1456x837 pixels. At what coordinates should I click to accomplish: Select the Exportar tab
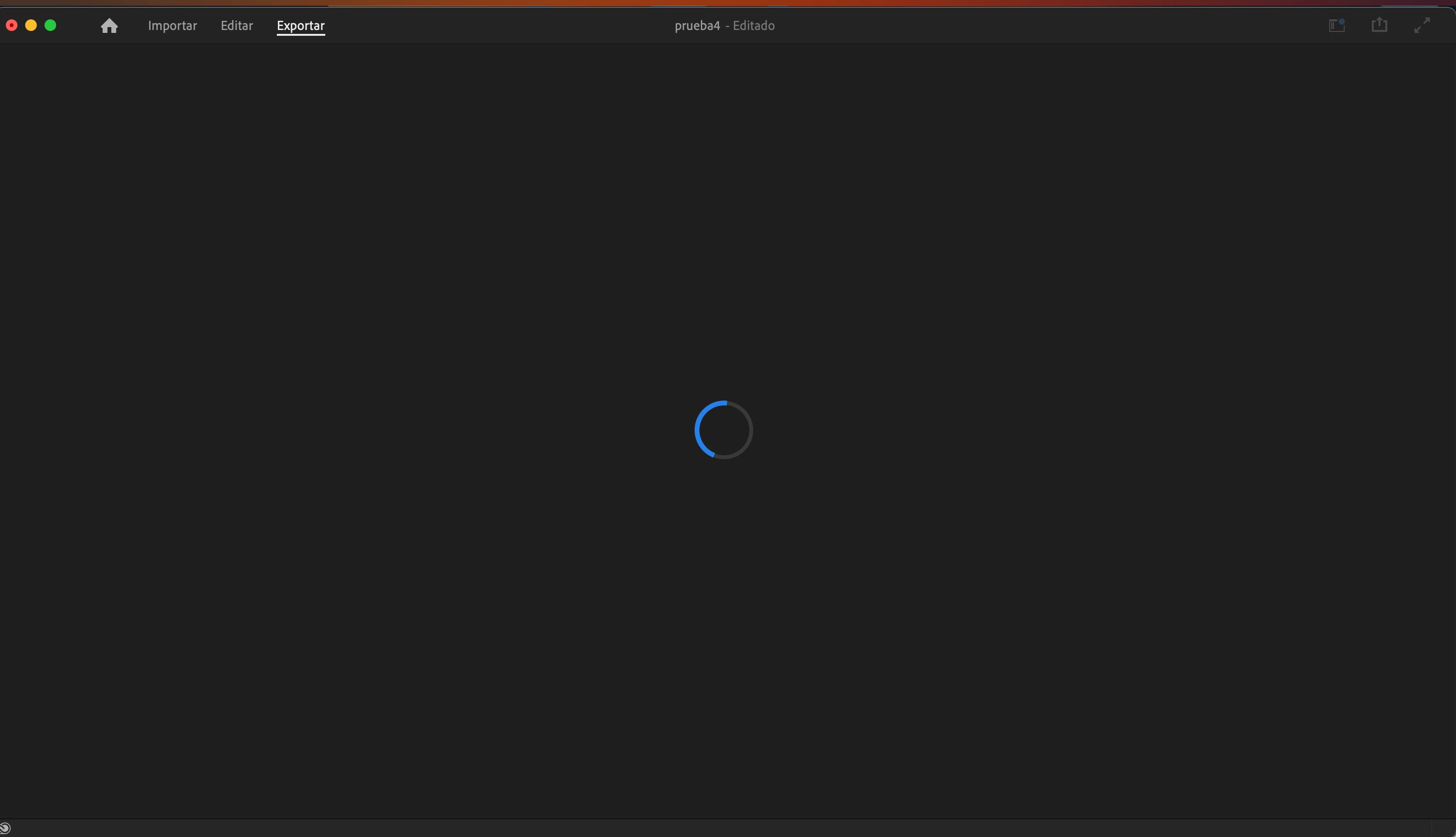pyautogui.click(x=300, y=26)
